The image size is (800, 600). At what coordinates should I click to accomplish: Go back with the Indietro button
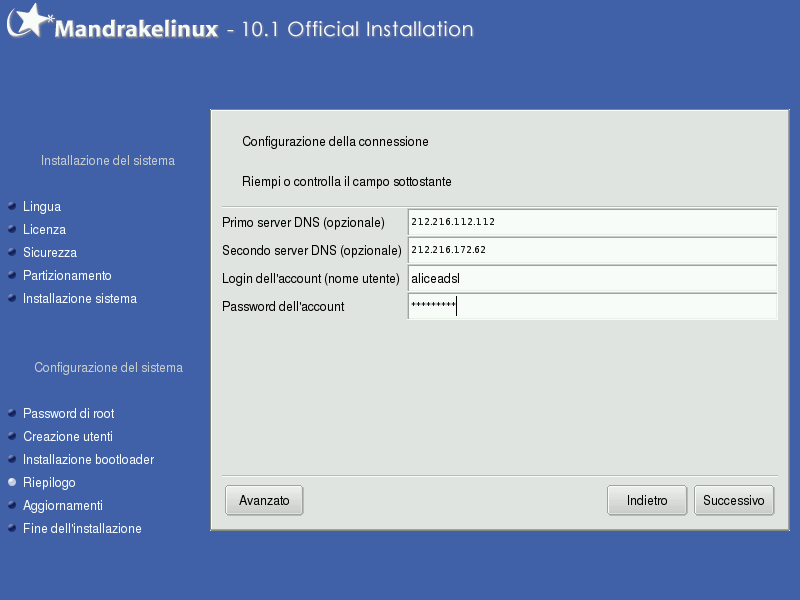(x=647, y=501)
